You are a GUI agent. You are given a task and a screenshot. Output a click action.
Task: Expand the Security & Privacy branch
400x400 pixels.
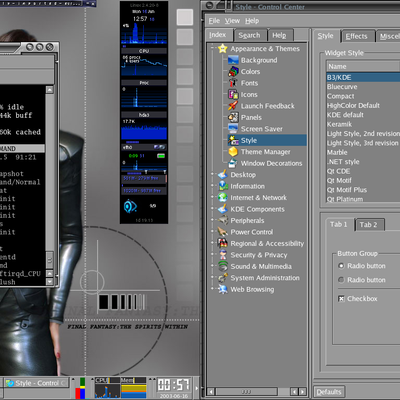(x=212, y=254)
